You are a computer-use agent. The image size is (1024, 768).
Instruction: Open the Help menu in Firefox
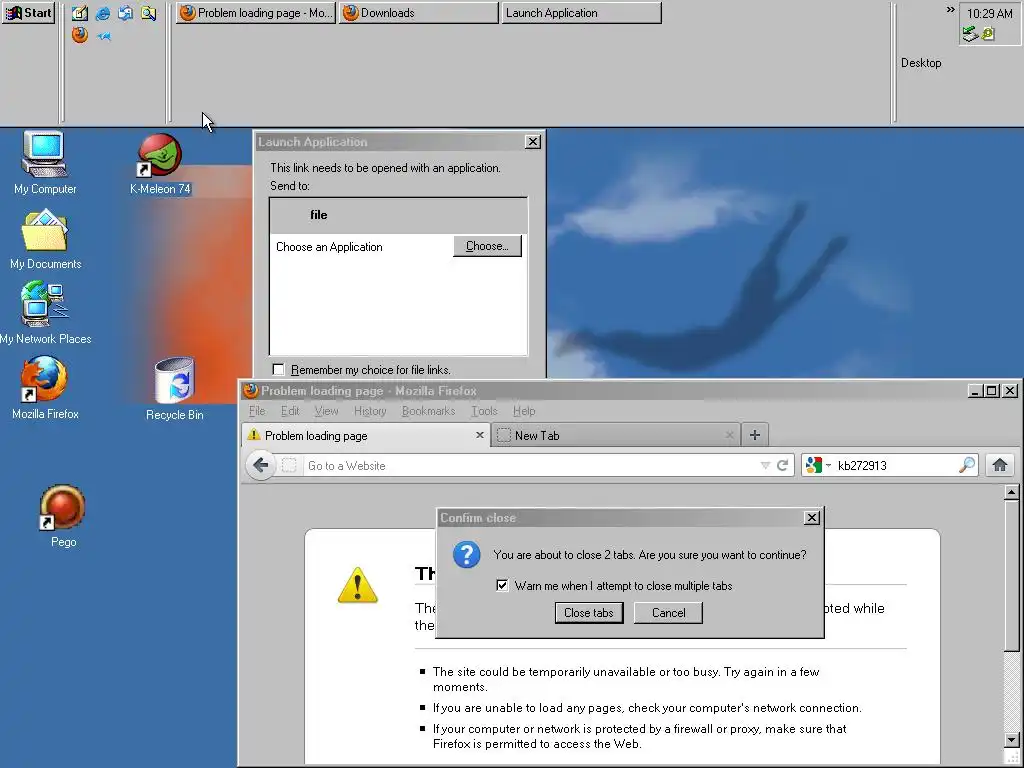[x=524, y=411]
